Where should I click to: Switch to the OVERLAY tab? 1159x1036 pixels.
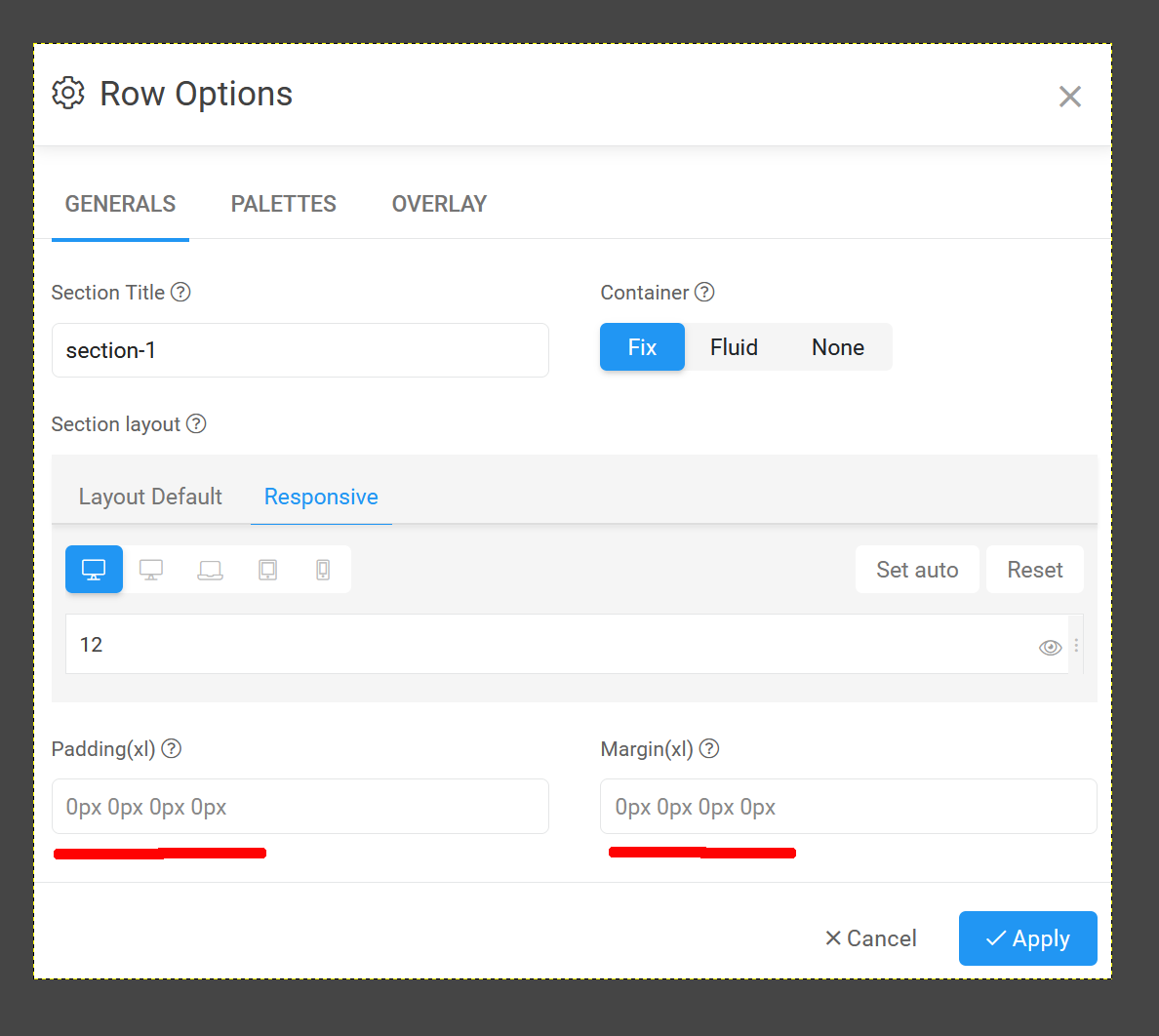click(x=439, y=204)
